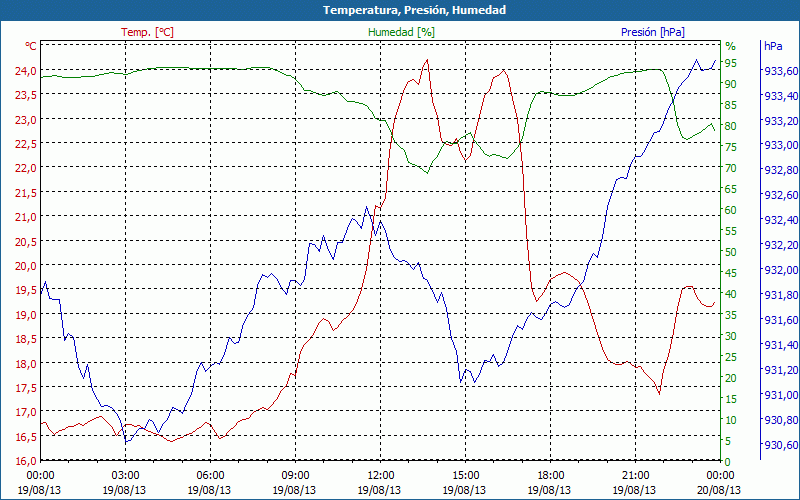Click the 25 humidity axis value
The height and width of the screenshot is (500, 800).
(731, 357)
